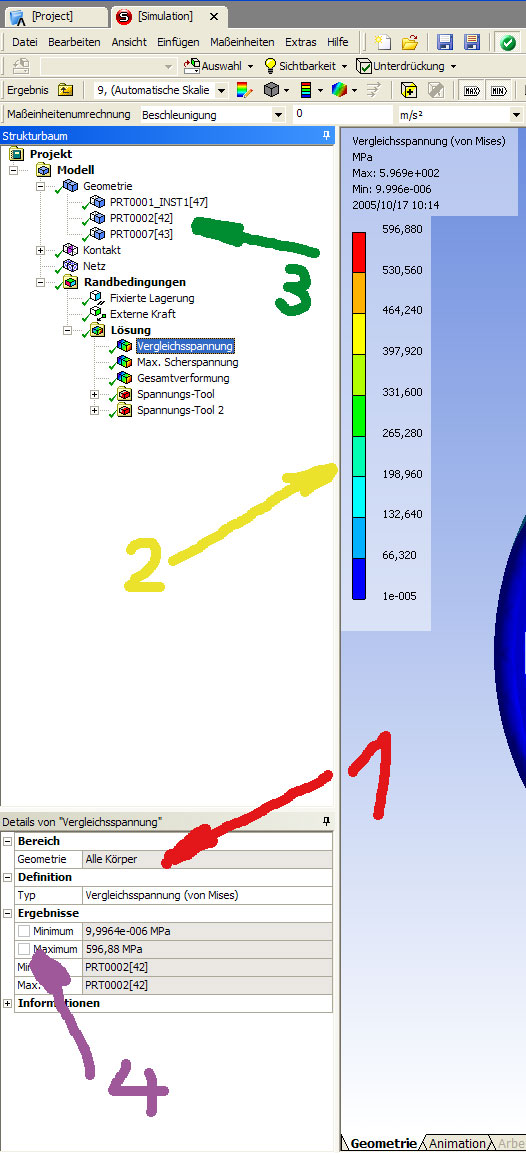The width and height of the screenshot is (526, 1154).
Task: Toggle the MIN label display icon
Action: 498,91
